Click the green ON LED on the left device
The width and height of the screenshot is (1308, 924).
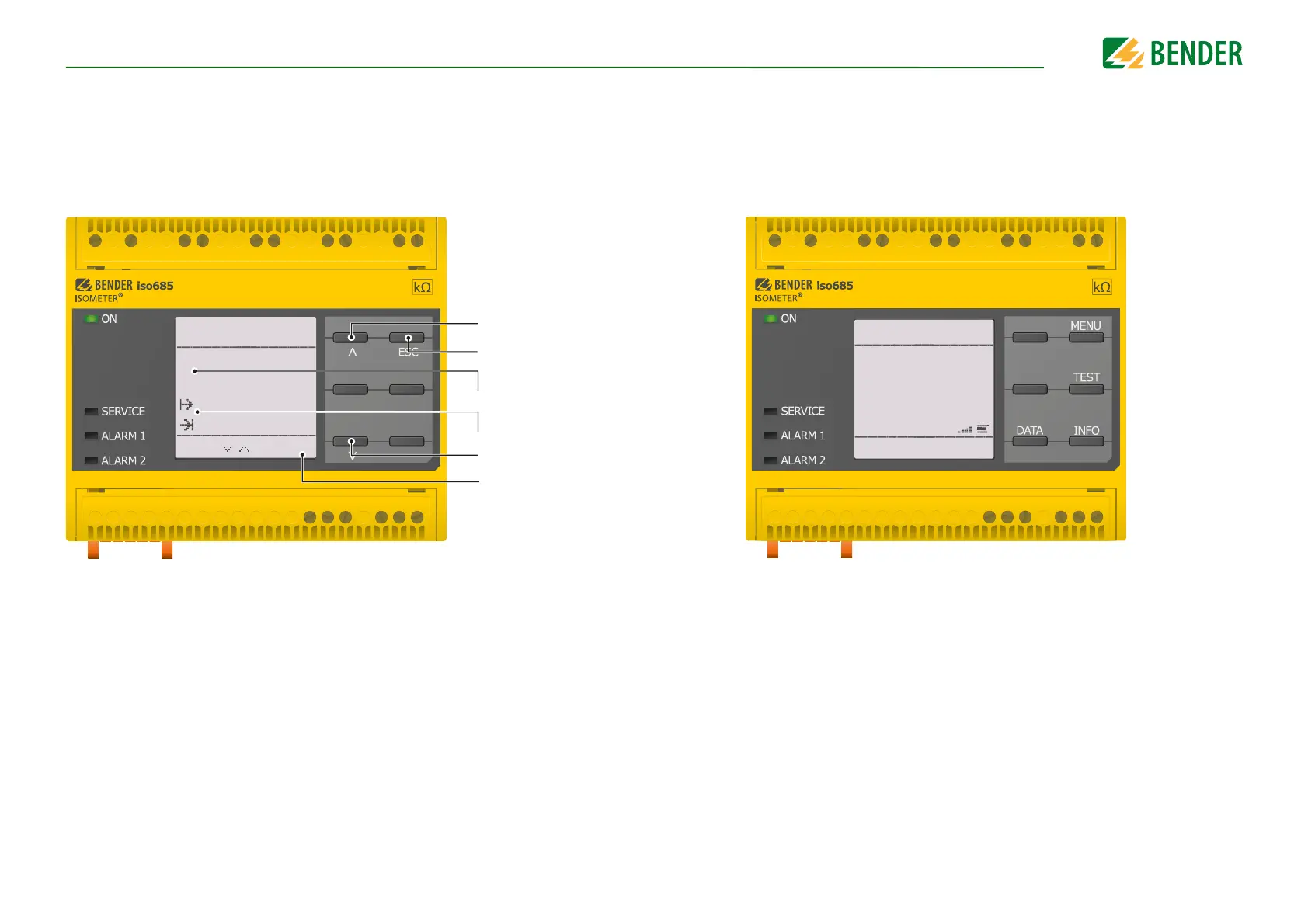(x=91, y=319)
